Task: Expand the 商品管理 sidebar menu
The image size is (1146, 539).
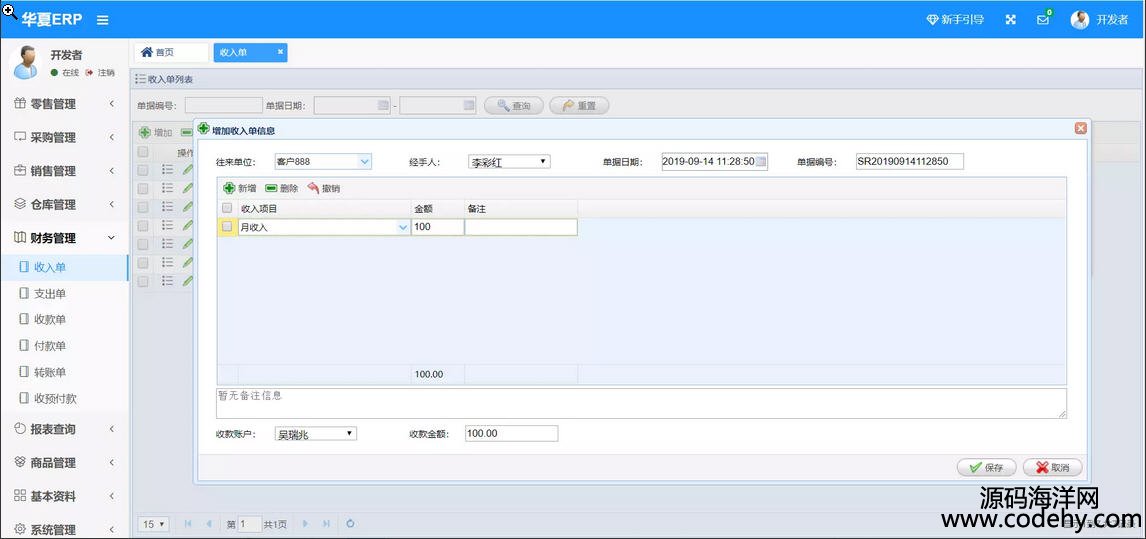Action: click(x=65, y=463)
